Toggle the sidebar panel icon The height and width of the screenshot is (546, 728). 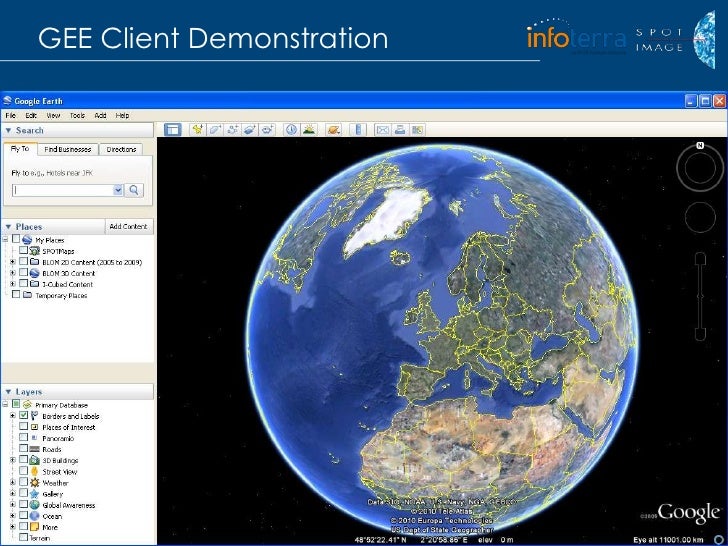point(172,130)
